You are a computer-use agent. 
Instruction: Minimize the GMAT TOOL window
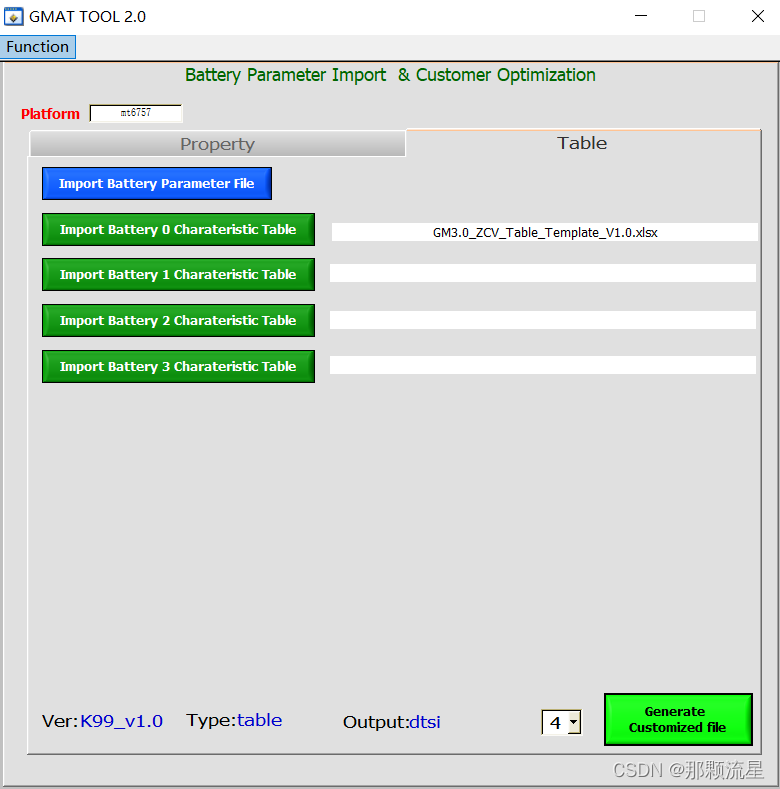click(641, 16)
